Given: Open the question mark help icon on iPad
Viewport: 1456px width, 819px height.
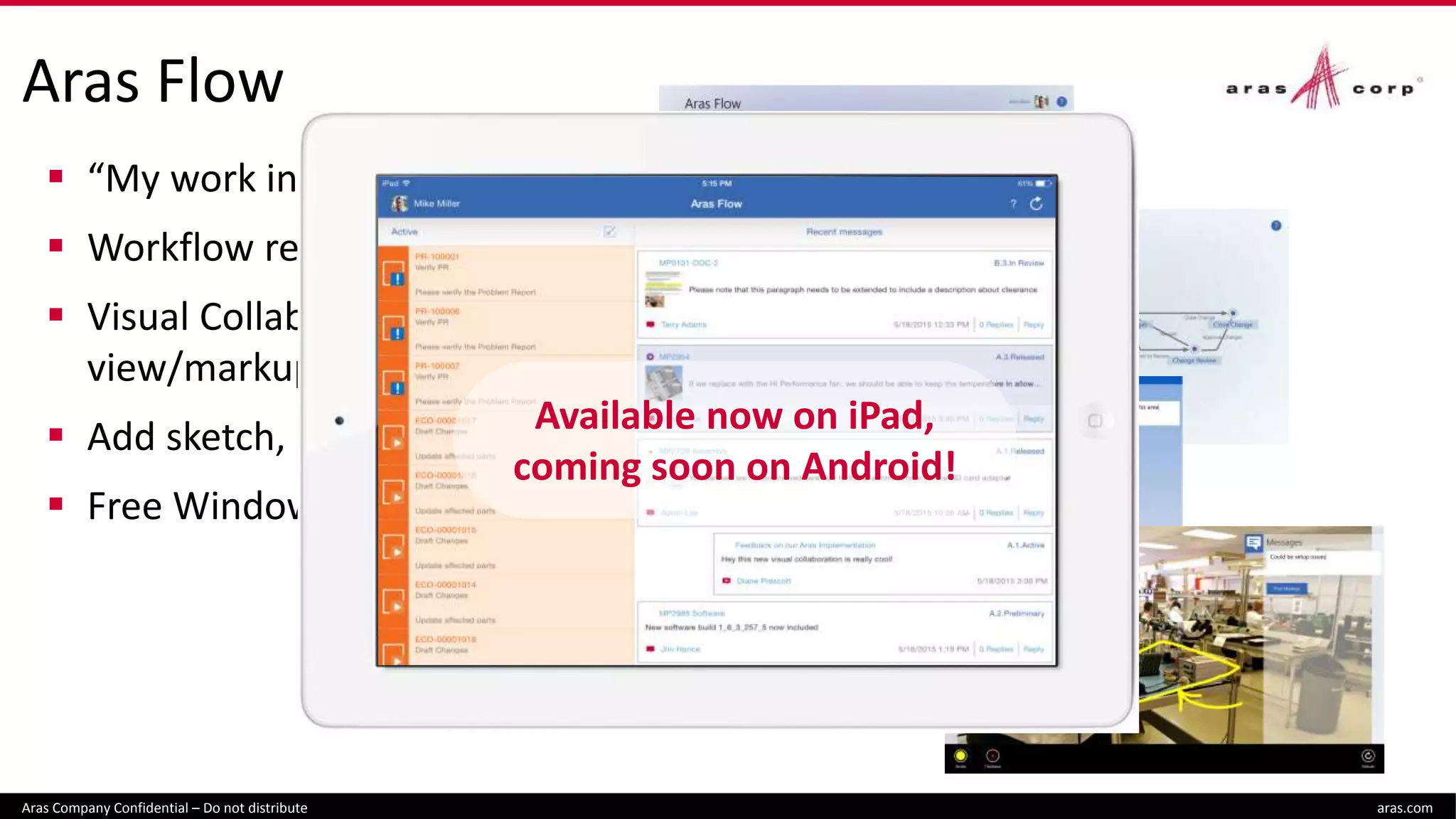Looking at the screenshot, I should coord(1013,204).
